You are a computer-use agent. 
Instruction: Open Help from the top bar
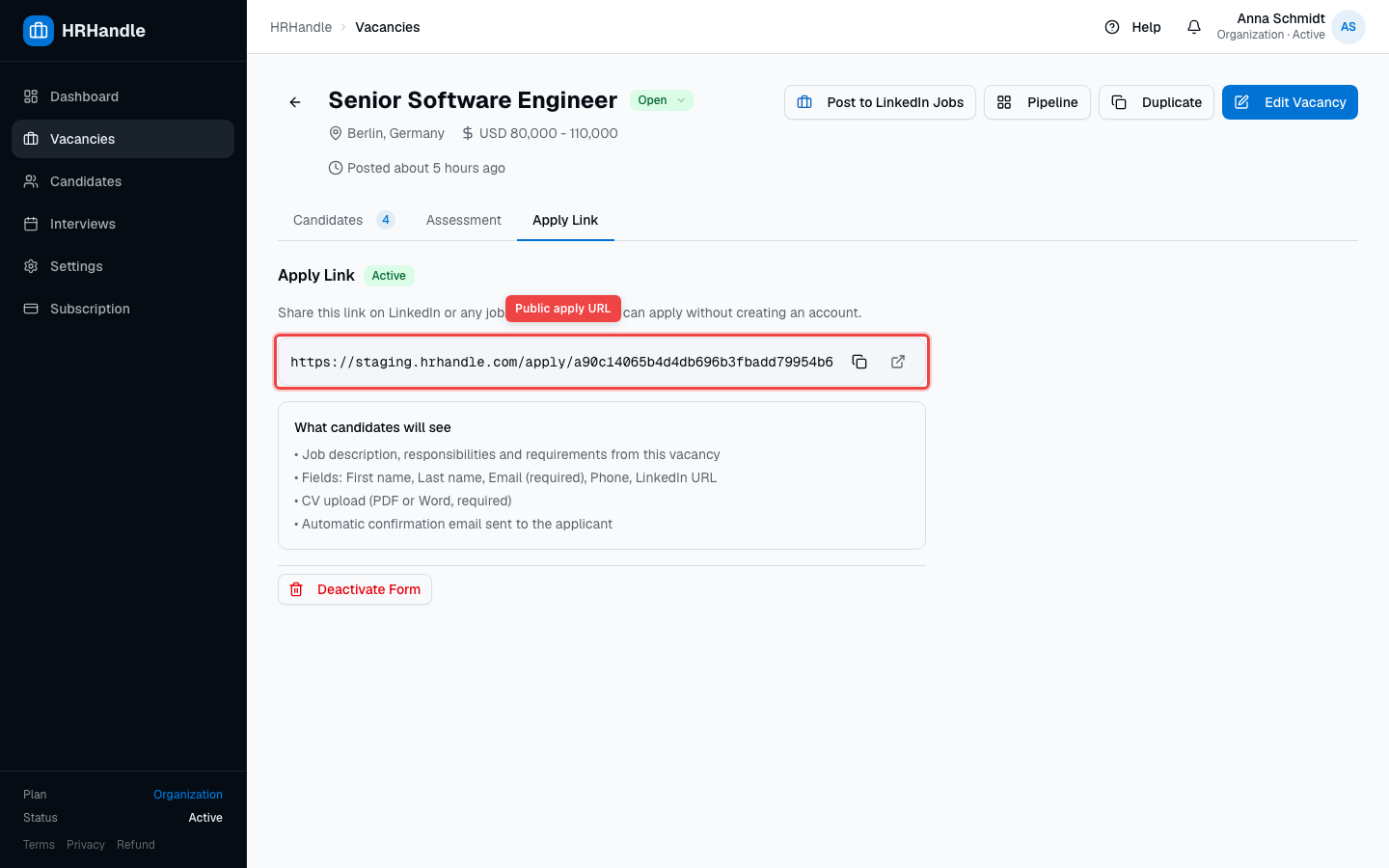pyautogui.click(x=1132, y=27)
